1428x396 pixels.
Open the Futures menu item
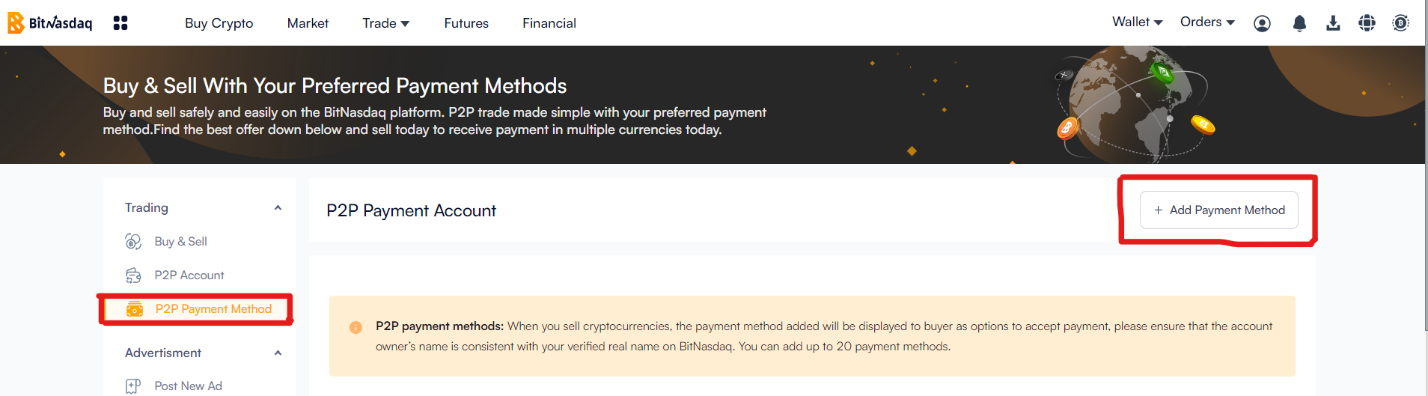coord(466,23)
